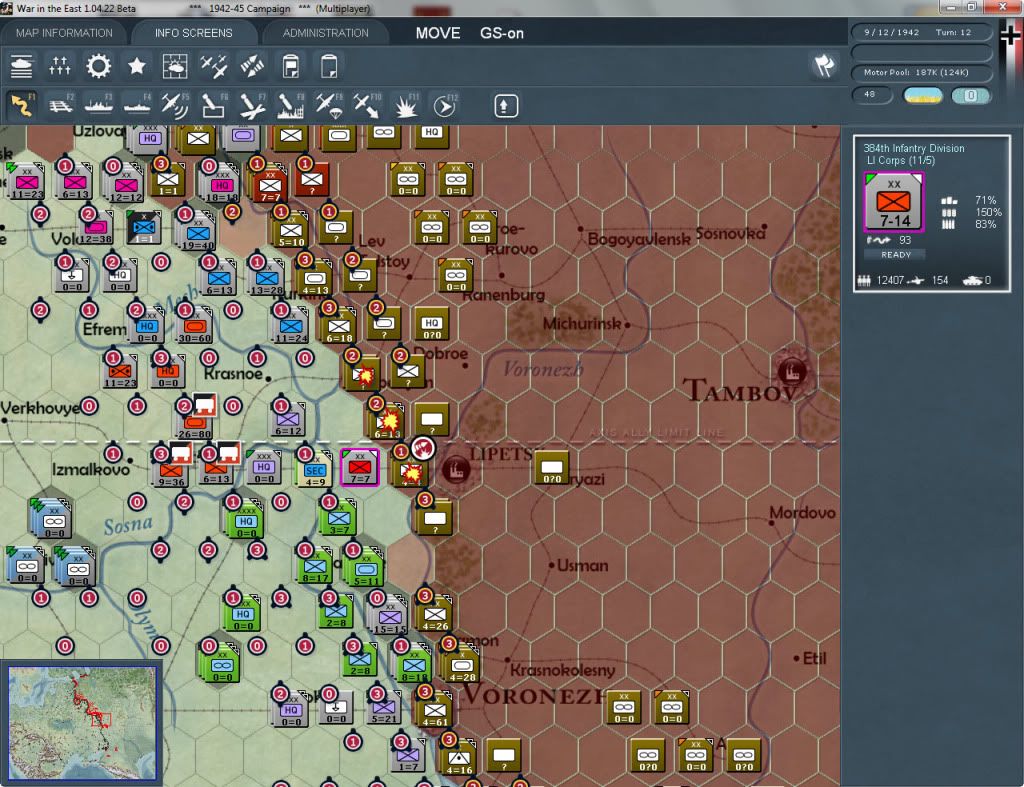Image resolution: width=1024 pixels, height=787 pixels.
Task: Click the 93 movement points value
Action: [904, 240]
